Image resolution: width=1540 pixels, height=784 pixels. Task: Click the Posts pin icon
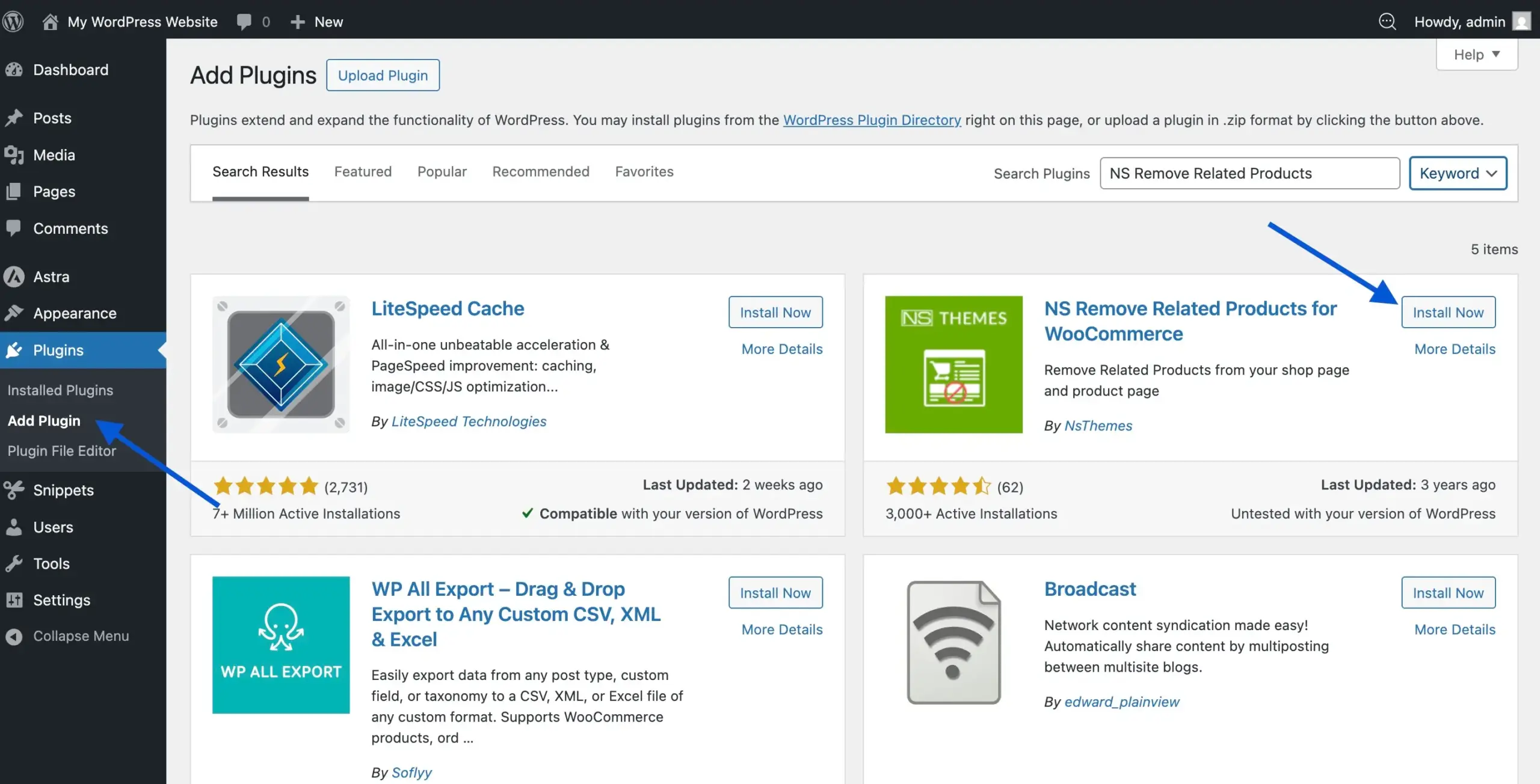pyautogui.click(x=14, y=118)
